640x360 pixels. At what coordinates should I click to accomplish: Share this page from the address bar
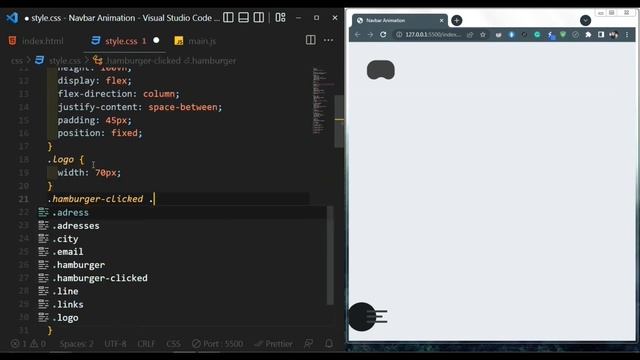point(470,35)
